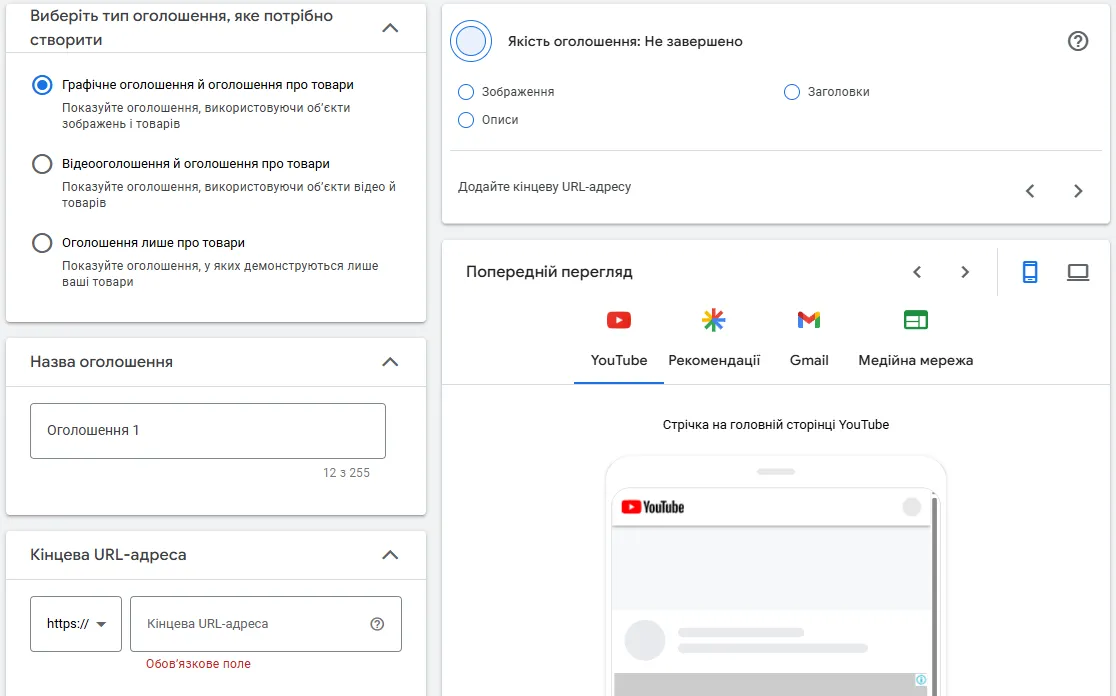Switch to the Рекомендації preview tab
Viewport: 1116px width, 696px height.
point(714,342)
